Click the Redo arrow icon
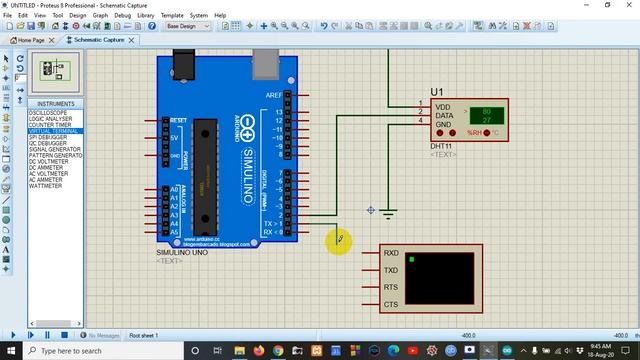 334,26
